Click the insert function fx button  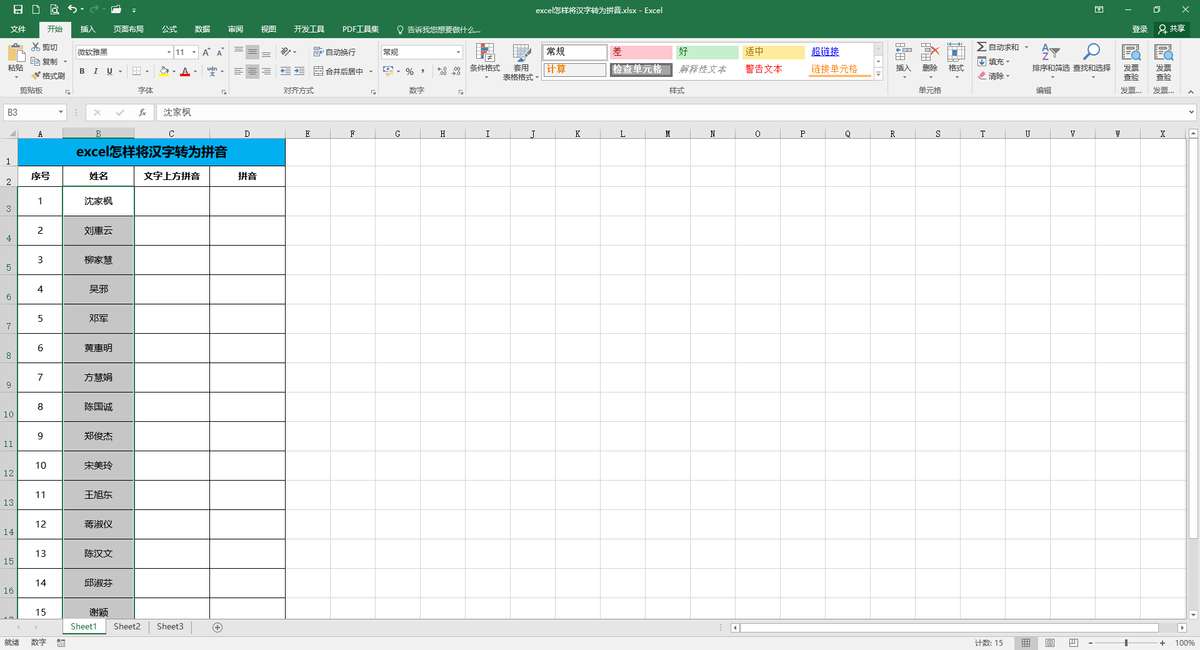(x=143, y=113)
